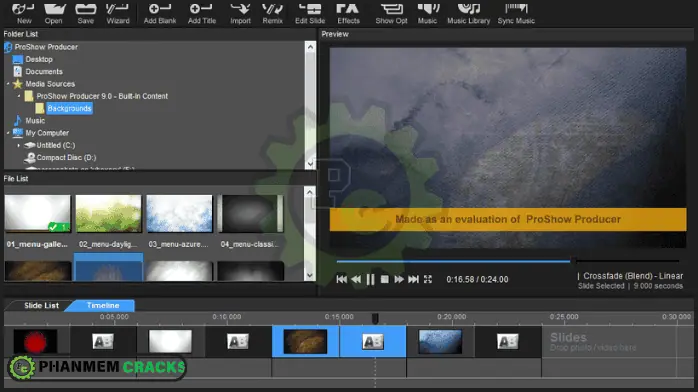Click File List scrollbar down arrow
This screenshot has width=698, height=392.
[310, 275]
